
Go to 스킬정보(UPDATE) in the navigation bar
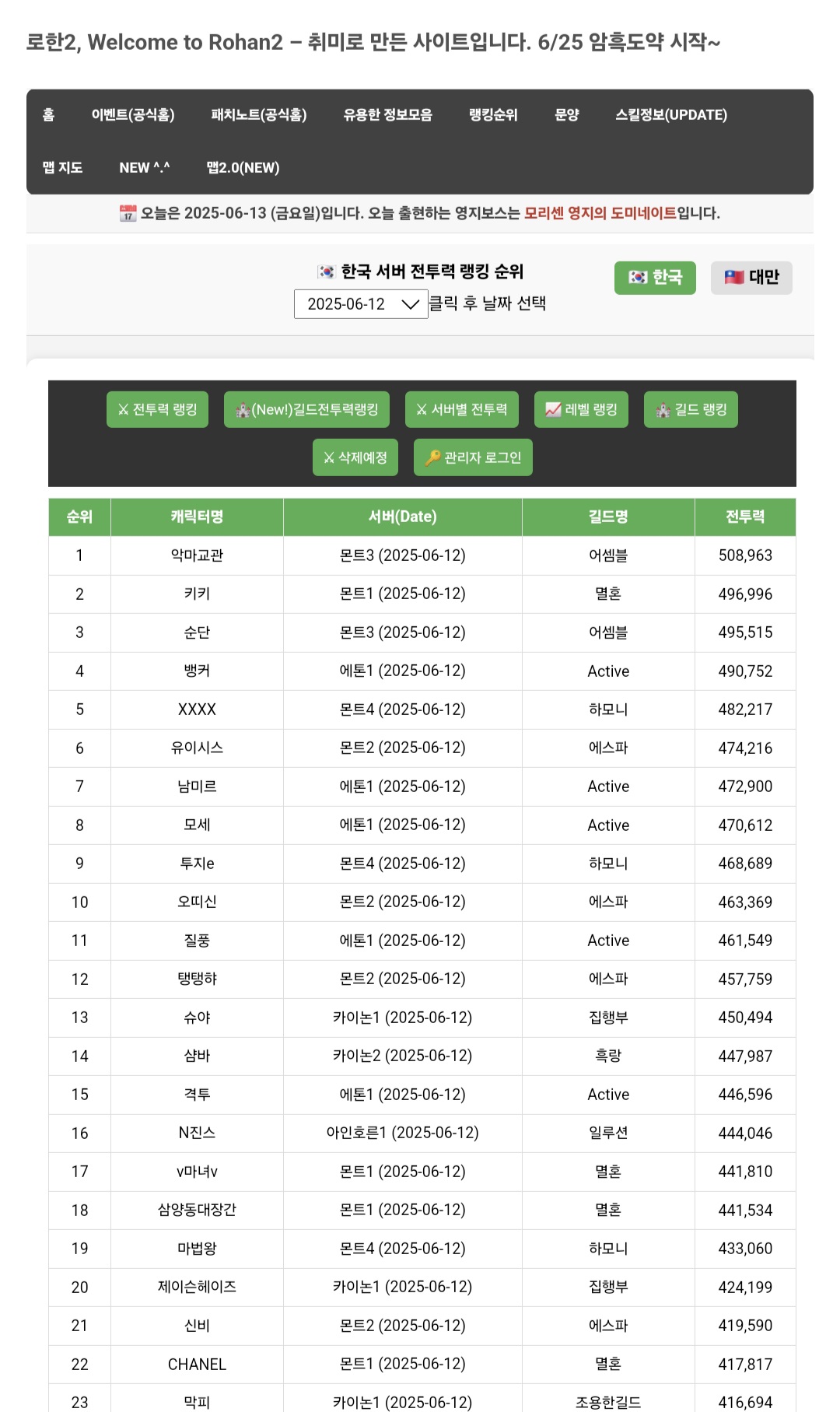pyautogui.click(x=671, y=115)
